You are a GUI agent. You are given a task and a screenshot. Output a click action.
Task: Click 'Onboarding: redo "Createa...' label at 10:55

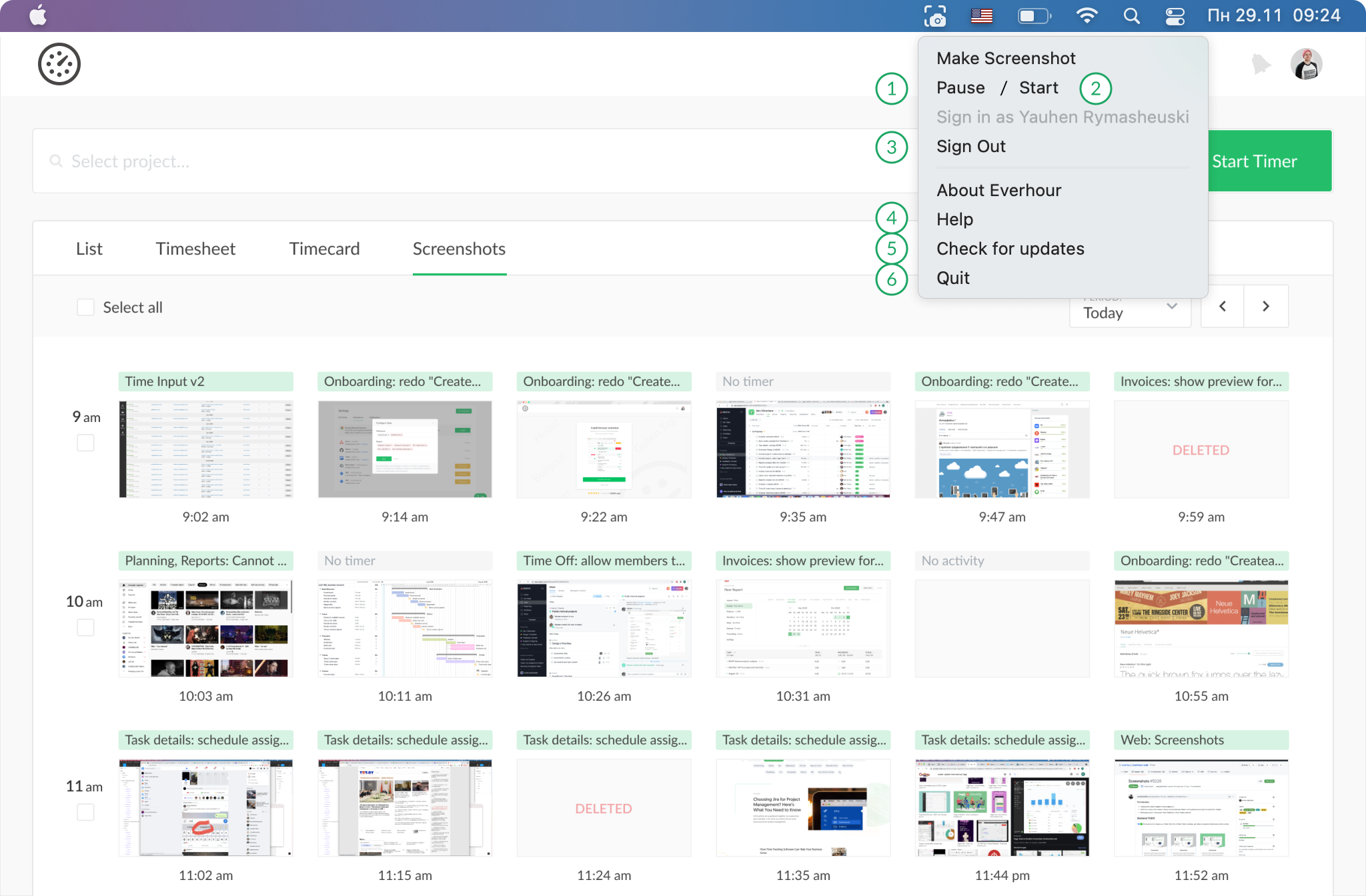[x=1201, y=561]
